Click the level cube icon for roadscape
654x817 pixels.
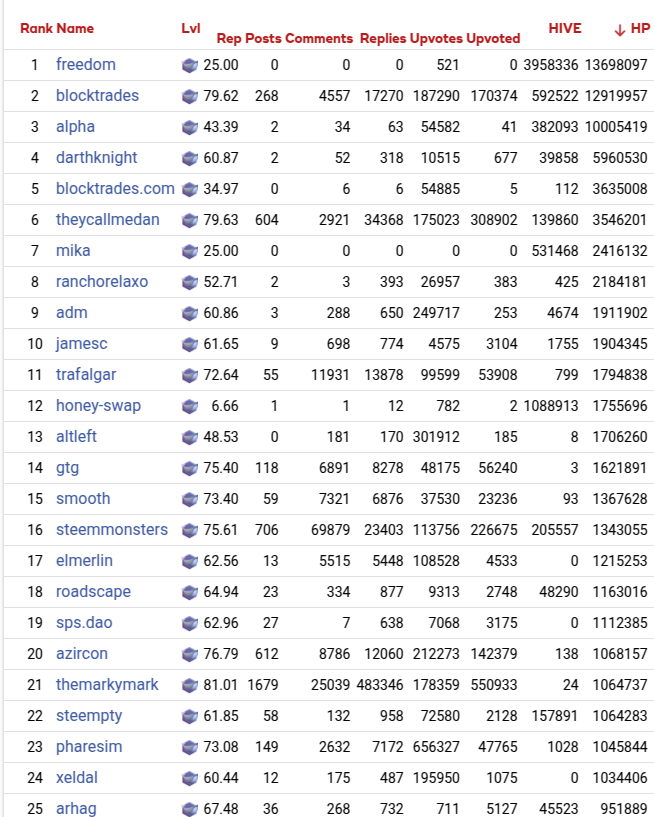pyautogui.click(x=190, y=592)
